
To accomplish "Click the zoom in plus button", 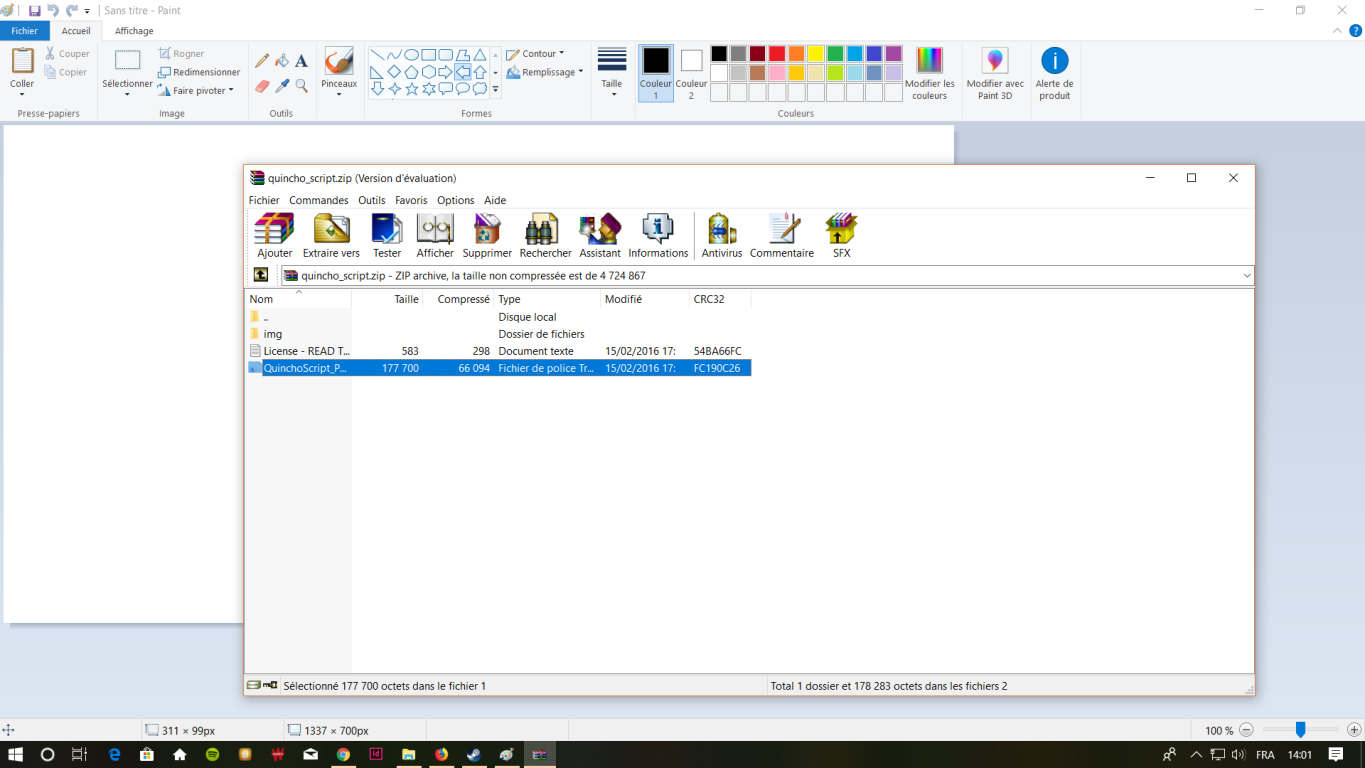I will coord(1354,730).
